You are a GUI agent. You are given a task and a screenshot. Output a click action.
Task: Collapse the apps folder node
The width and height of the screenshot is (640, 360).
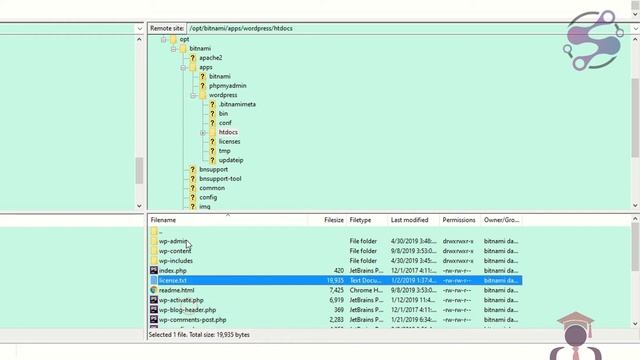[183, 68]
